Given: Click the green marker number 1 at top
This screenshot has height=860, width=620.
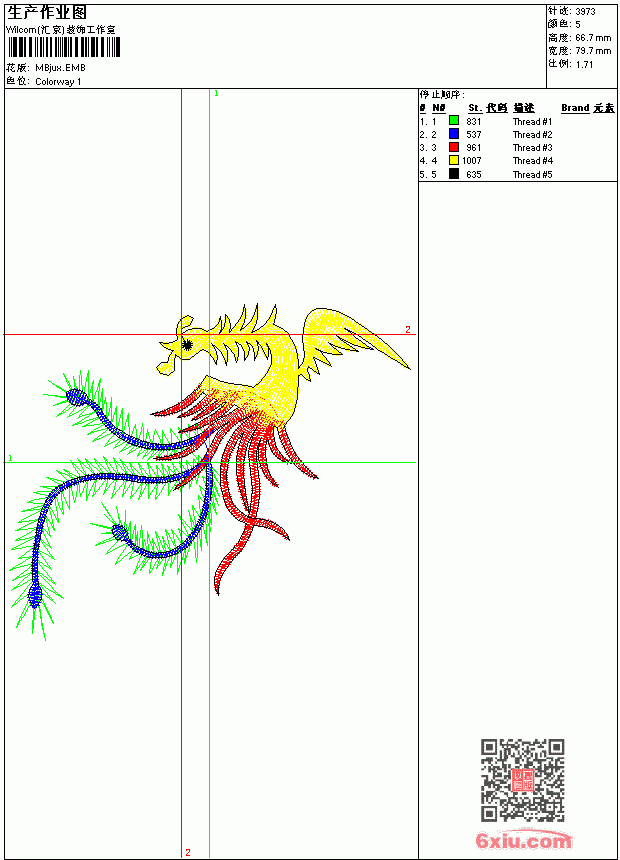Looking at the screenshot, I should 216,94.
